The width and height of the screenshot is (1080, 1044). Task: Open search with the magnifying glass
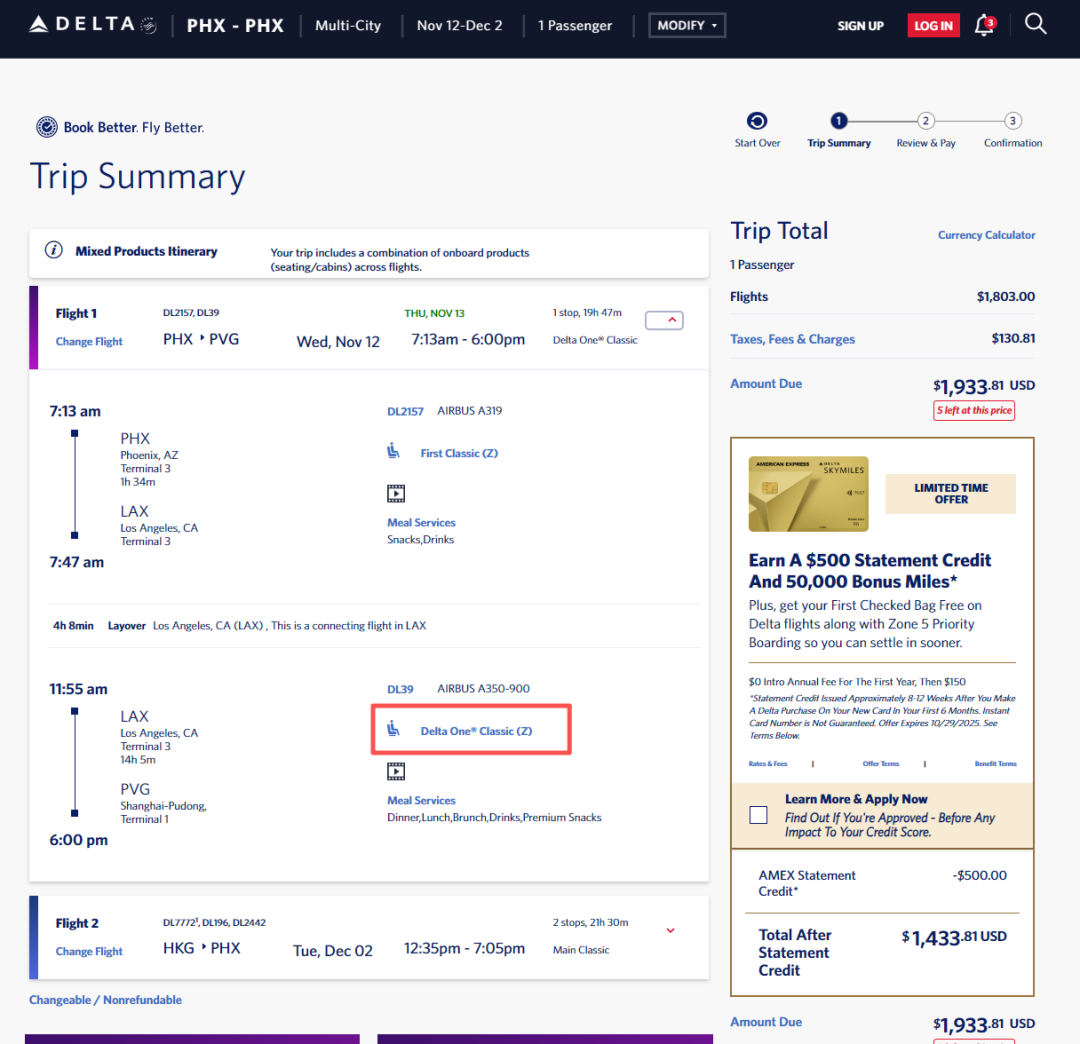pyautogui.click(x=1036, y=24)
